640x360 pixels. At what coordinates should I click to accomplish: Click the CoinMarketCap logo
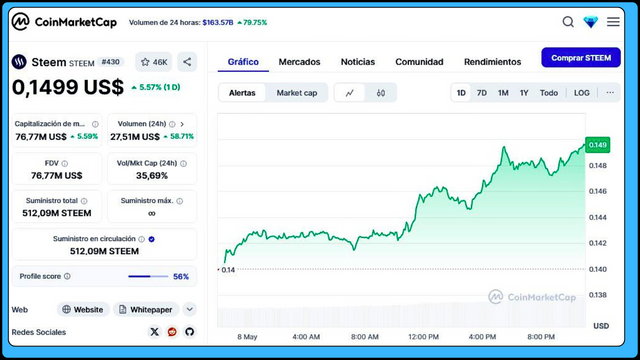[x=64, y=22]
